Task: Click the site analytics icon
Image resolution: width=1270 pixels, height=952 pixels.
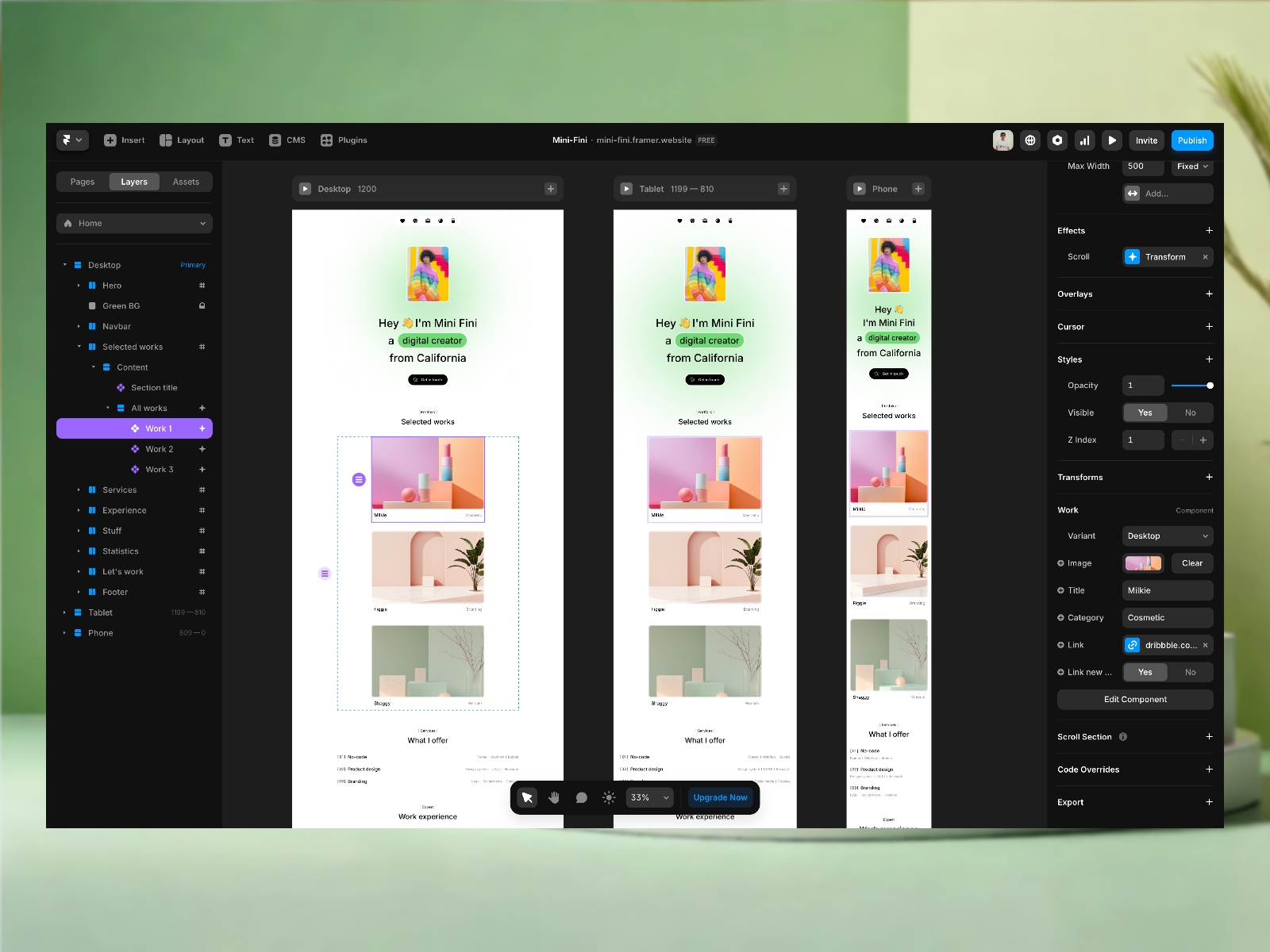Action: [1084, 140]
